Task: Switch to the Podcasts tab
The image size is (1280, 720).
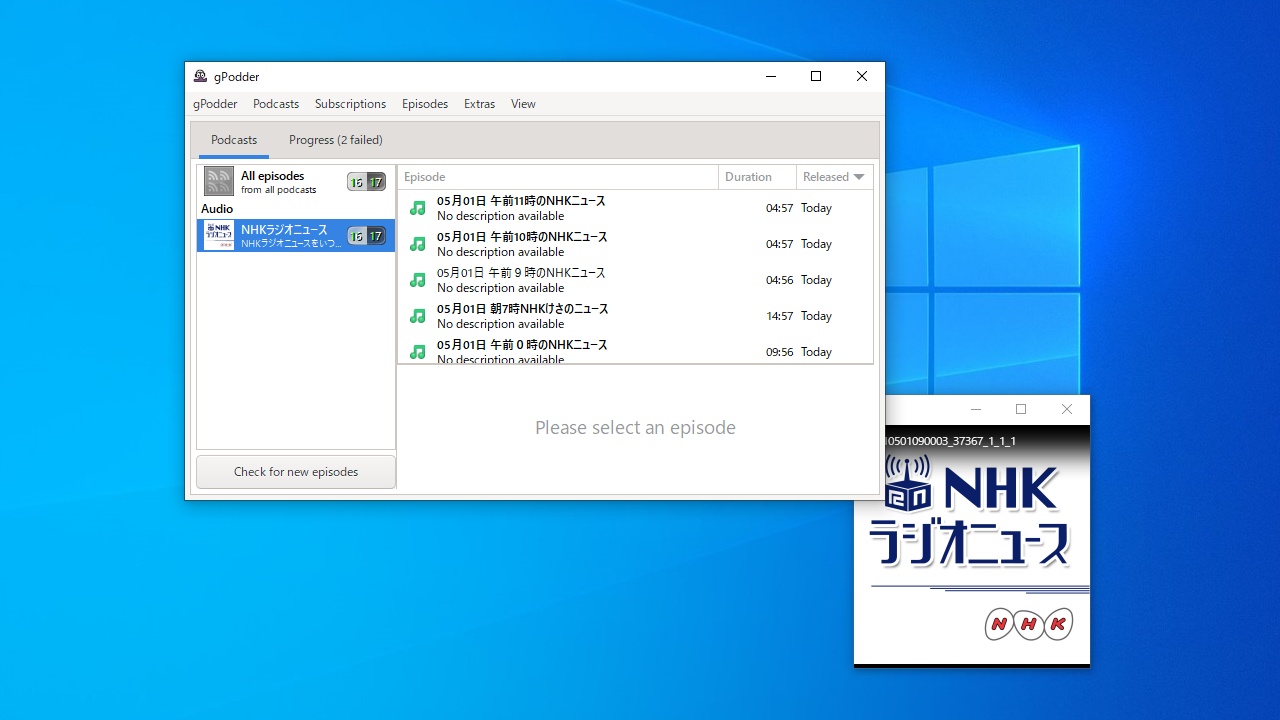Action: [x=234, y=140]
